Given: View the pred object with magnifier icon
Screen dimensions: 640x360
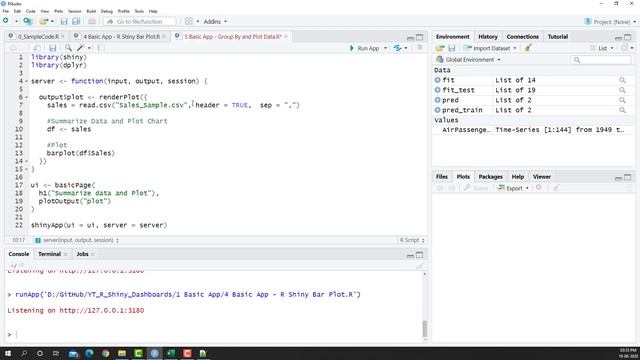Looking at the screenshot, I should tap(622, 100).
